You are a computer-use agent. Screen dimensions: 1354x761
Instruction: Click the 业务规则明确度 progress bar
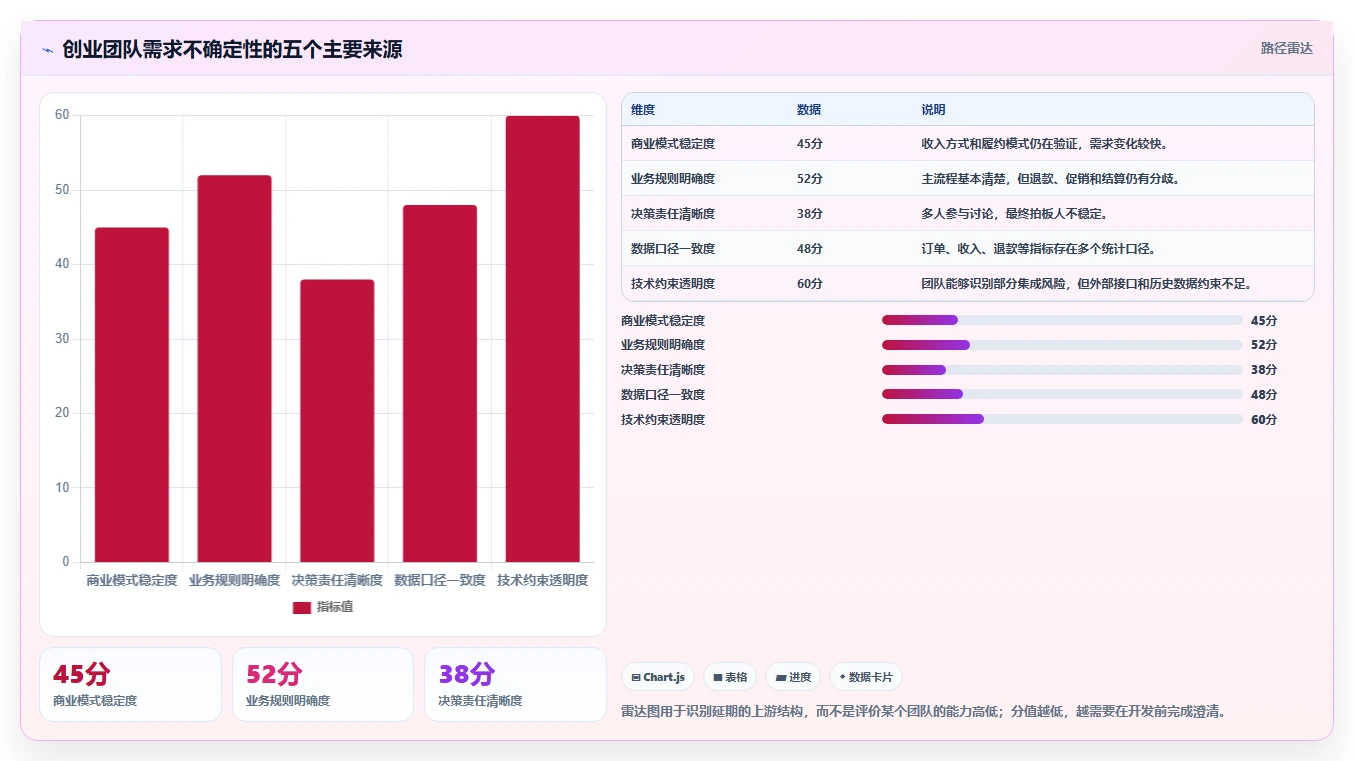[1062, 345]
